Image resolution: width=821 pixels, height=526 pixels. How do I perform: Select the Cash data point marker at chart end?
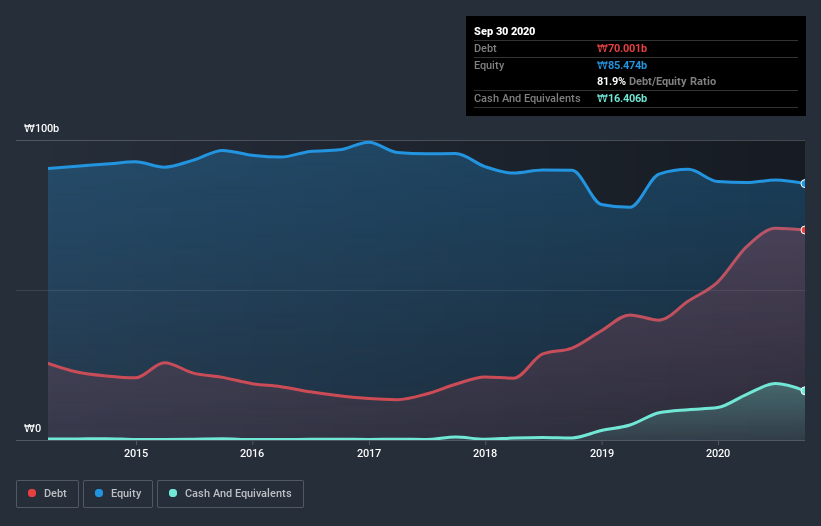pos(803,391)
